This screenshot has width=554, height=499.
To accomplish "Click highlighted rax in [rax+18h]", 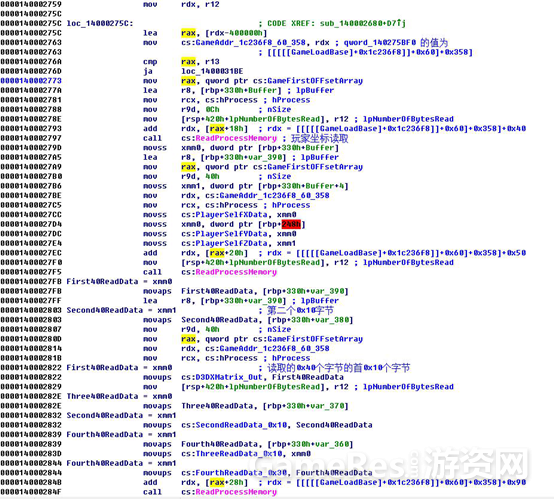I will coord(217,129).
